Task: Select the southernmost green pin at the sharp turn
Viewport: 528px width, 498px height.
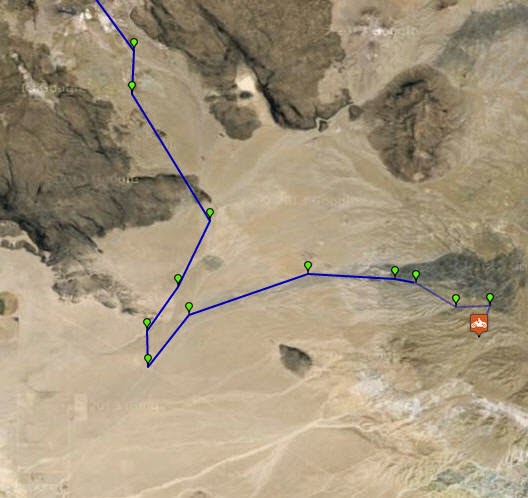Action: pos(148,360)
